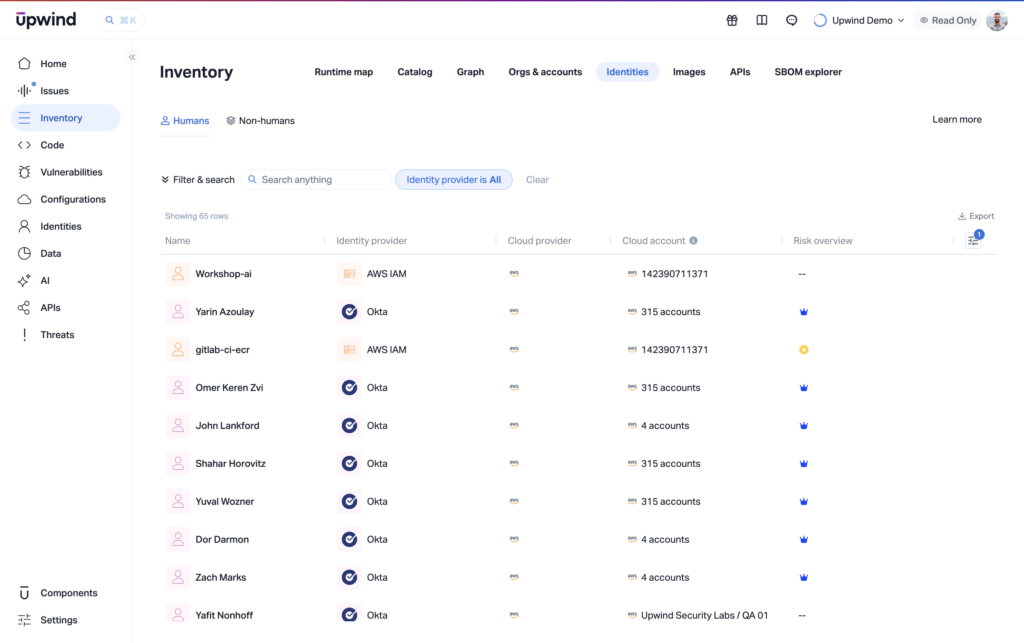
Task: Click the gift icon in top bar
Action: click(x=732, y=20)
